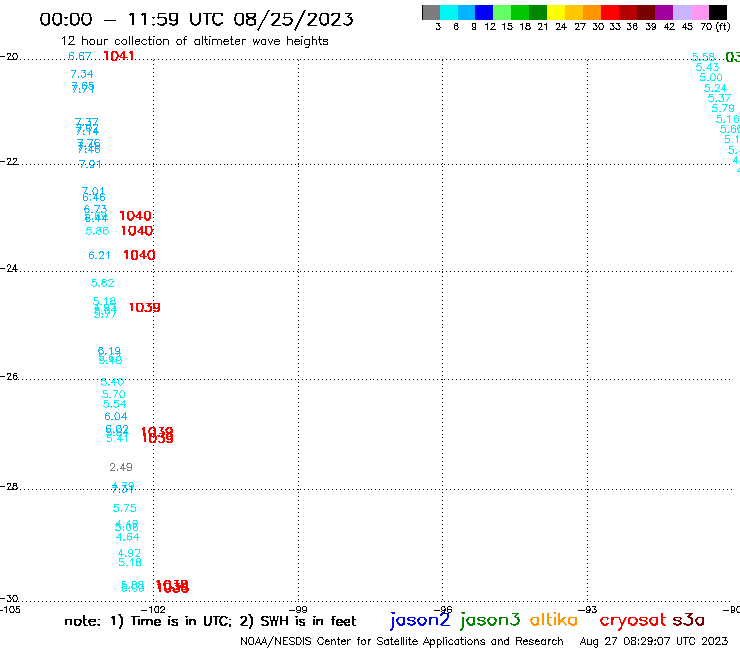Click the wave height value '5.70'
740x650 pixels.
[114, 394]
